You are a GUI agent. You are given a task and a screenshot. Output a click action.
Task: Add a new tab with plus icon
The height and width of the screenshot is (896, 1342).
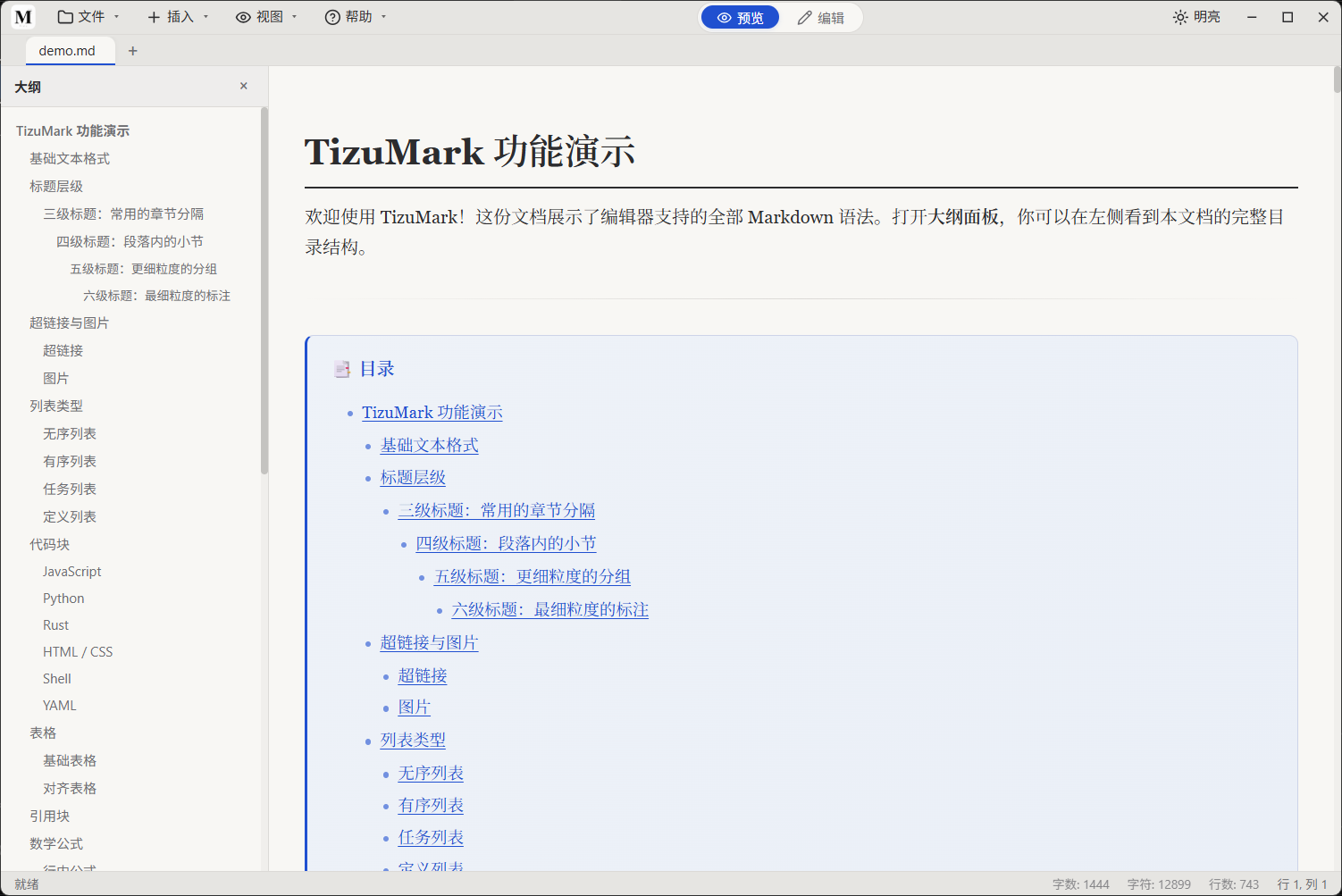(133, 51)
